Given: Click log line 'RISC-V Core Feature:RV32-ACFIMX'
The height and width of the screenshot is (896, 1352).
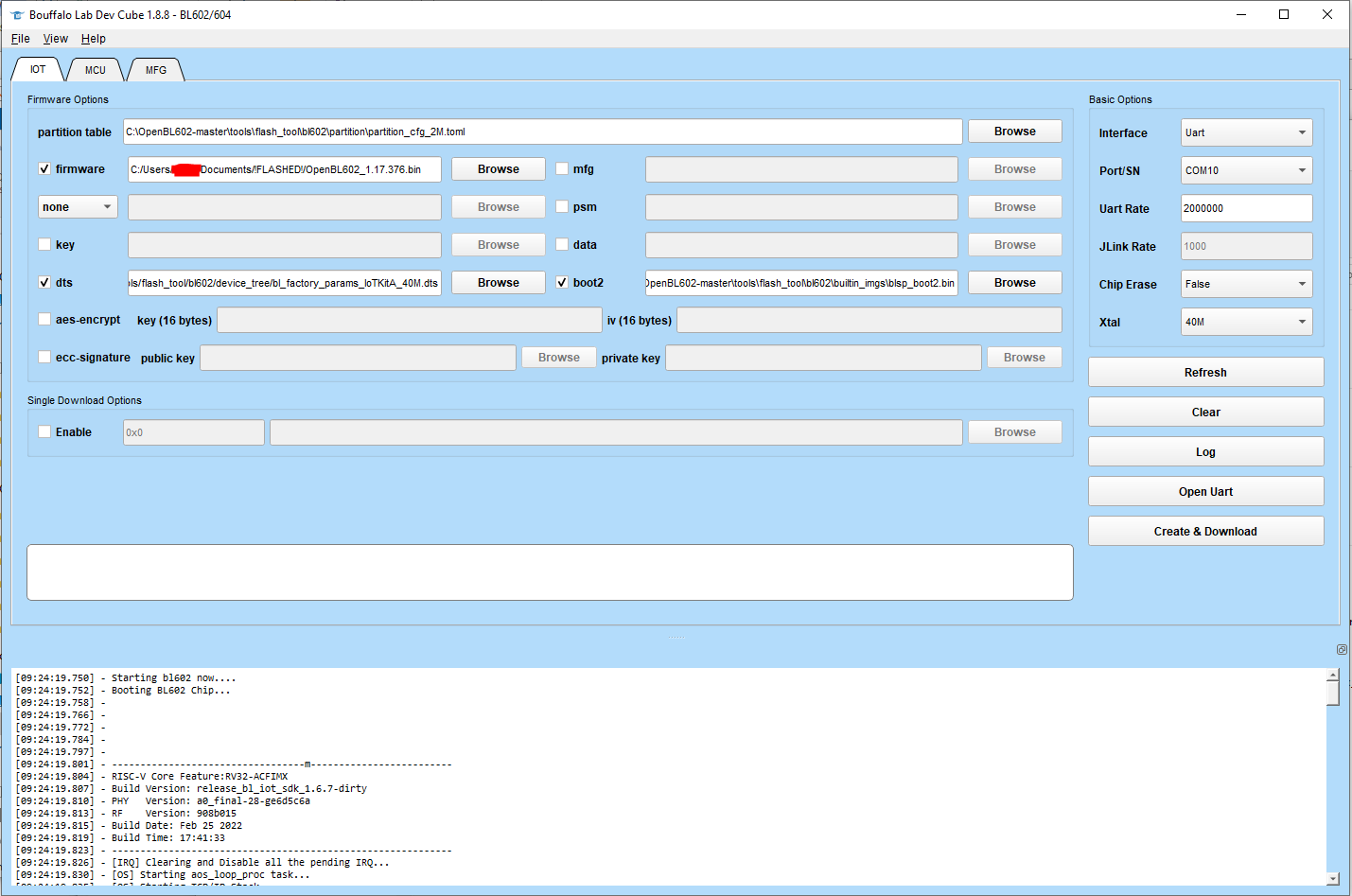Looking at the screenshot, I should 151,777.
